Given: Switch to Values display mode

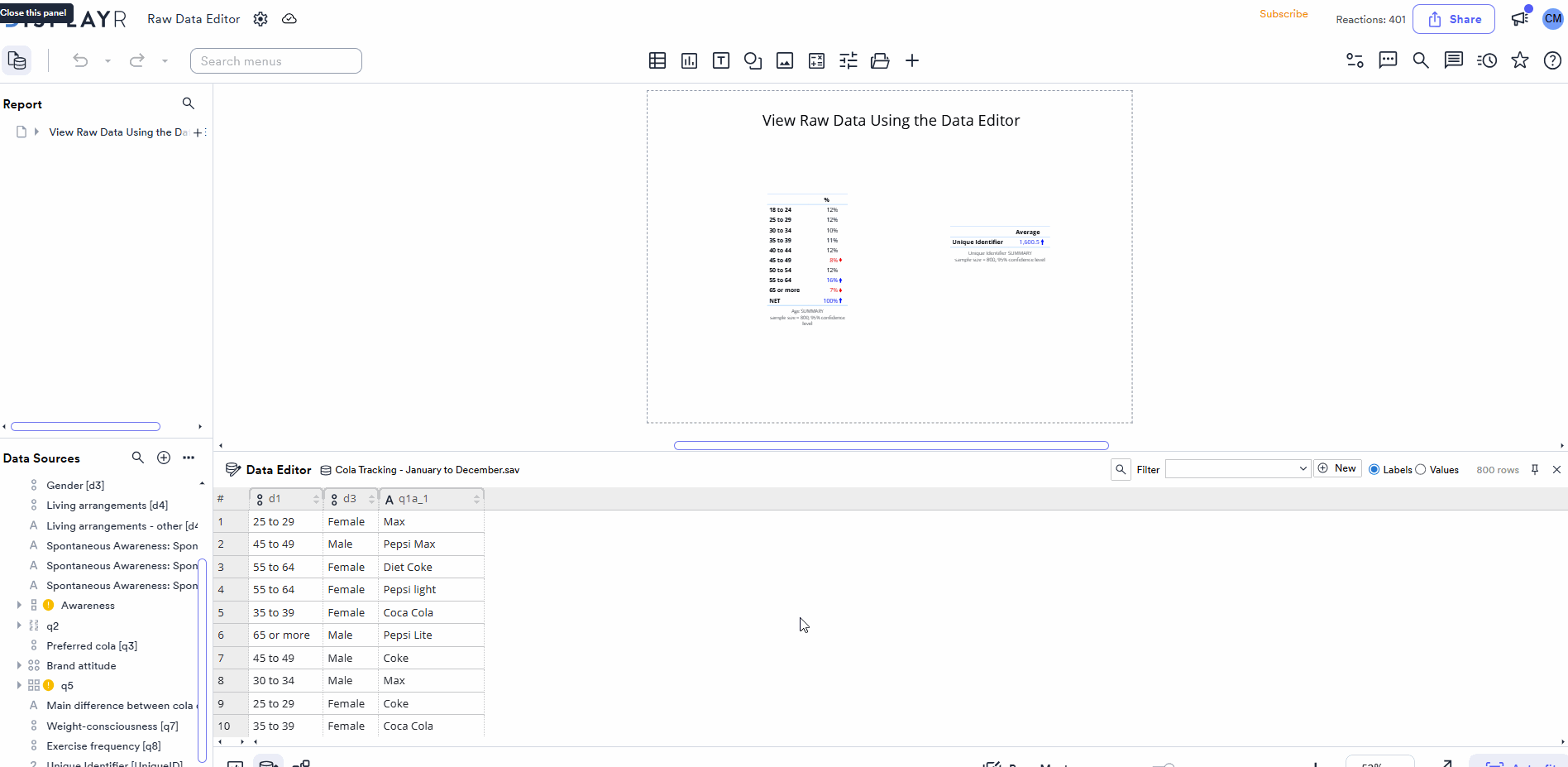Looking at the screenshot, I should (x=1422, y=469).
